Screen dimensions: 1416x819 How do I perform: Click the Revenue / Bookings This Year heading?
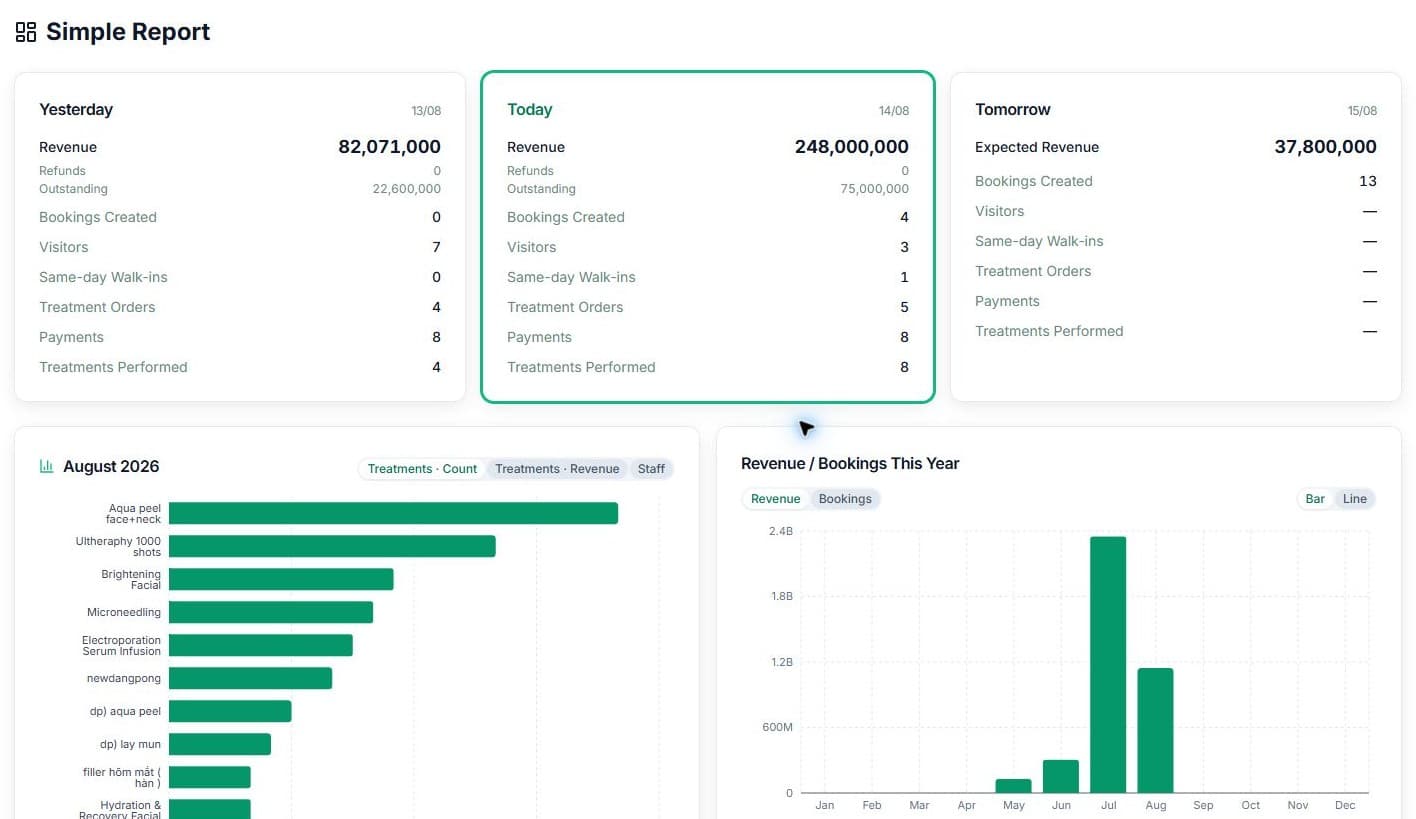[x=850, y=464]
